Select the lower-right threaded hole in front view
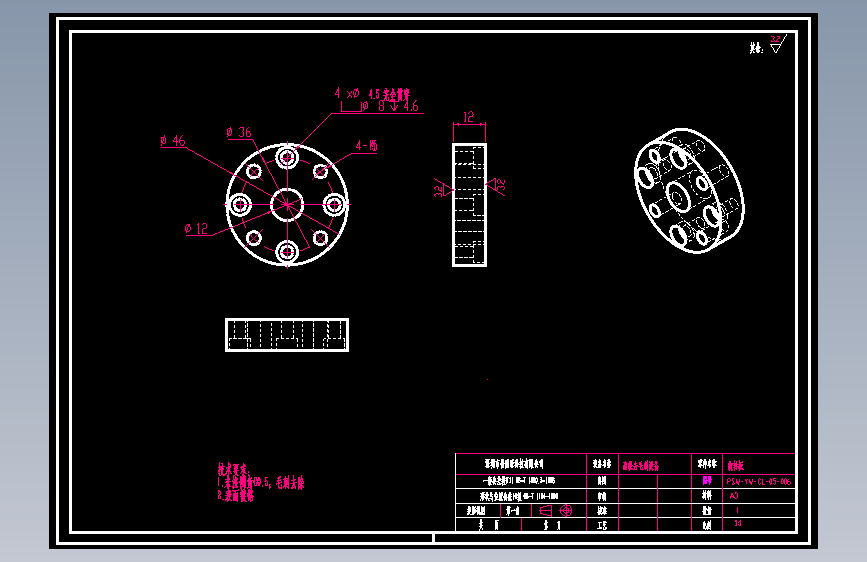The image size is (867, 562). click(x=320, y=238)
